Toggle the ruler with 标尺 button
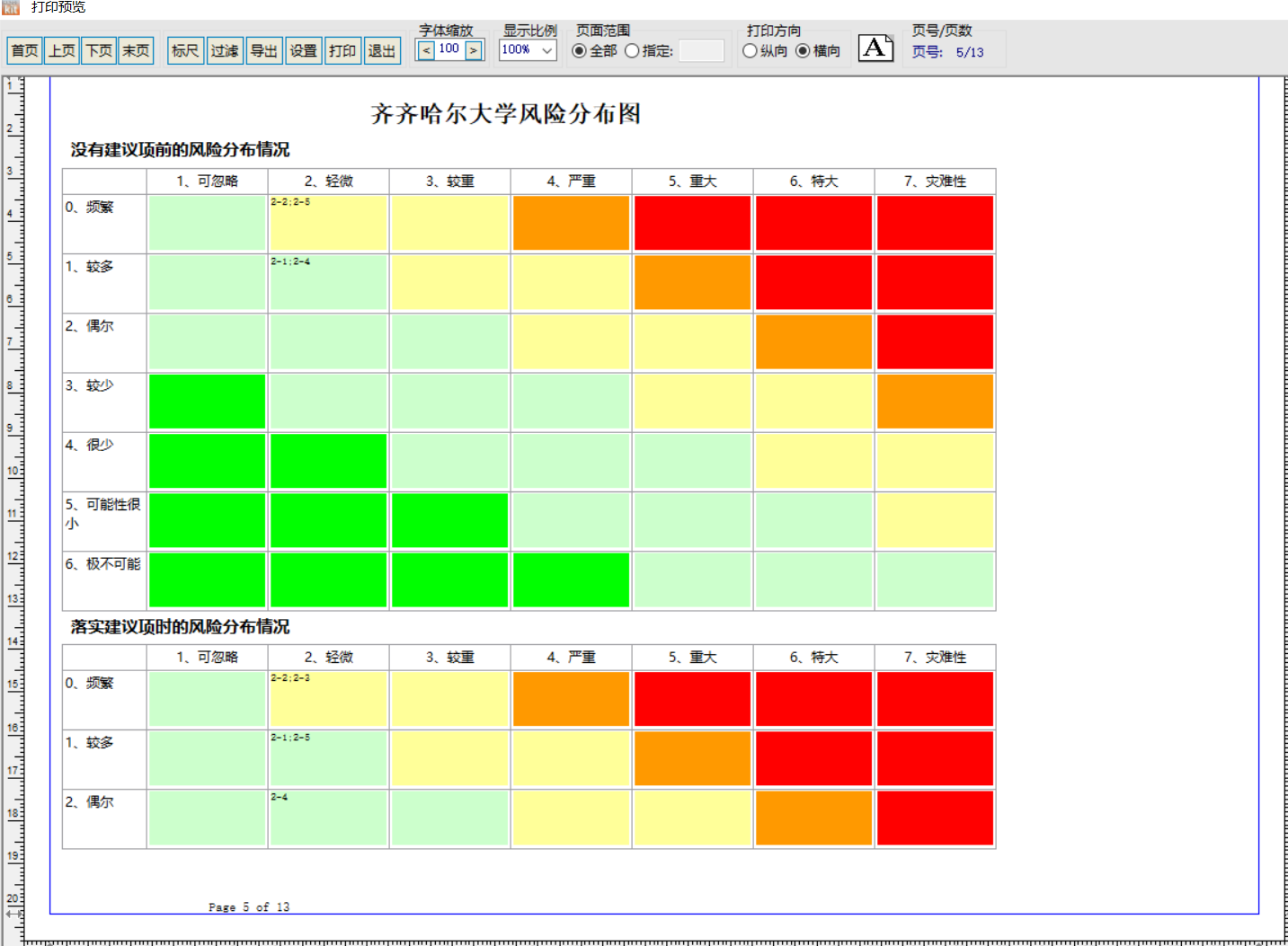This screenshot has height=946, width=1288. pyautogui.click(x=185, y=50)
